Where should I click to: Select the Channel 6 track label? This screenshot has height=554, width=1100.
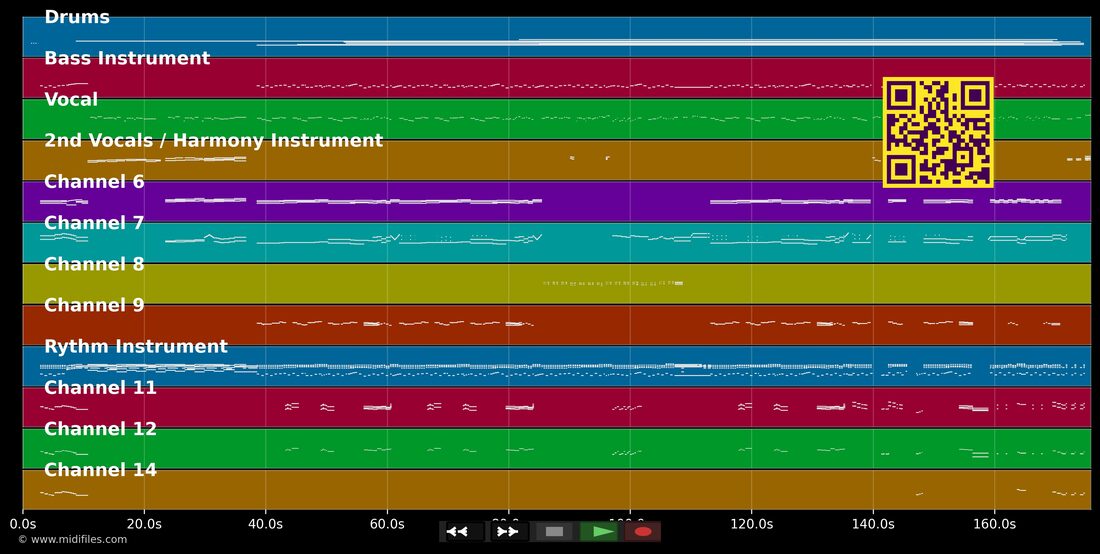pos(94,182)
